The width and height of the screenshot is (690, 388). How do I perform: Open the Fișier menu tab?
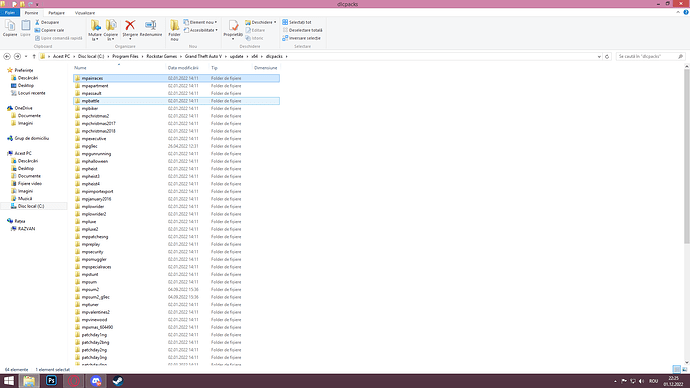click(10, 13)
